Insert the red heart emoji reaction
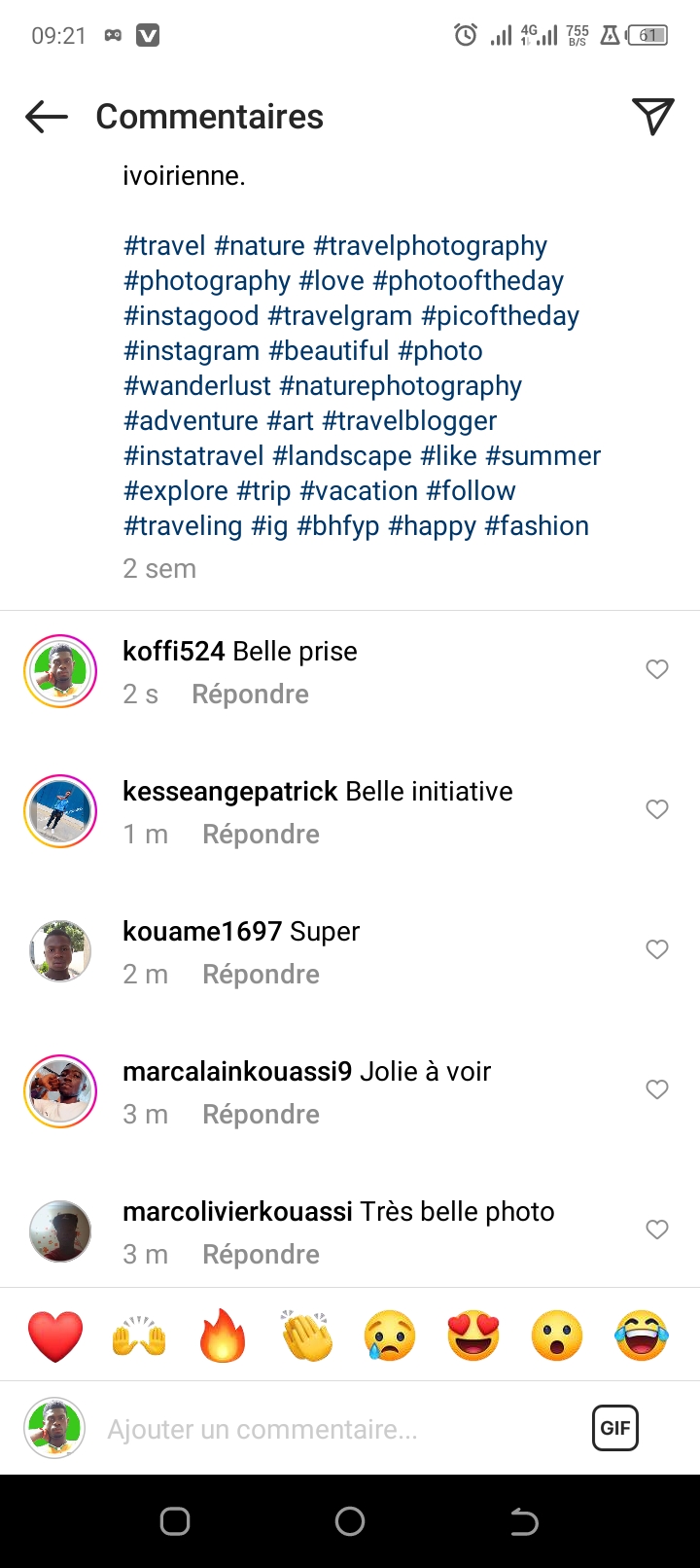 coord(55,1336)
